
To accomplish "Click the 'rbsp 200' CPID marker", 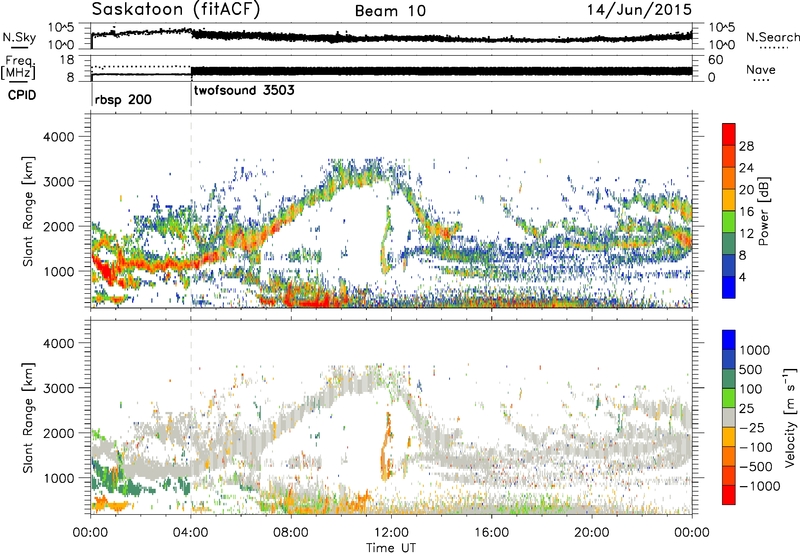I will click(123, 99).
